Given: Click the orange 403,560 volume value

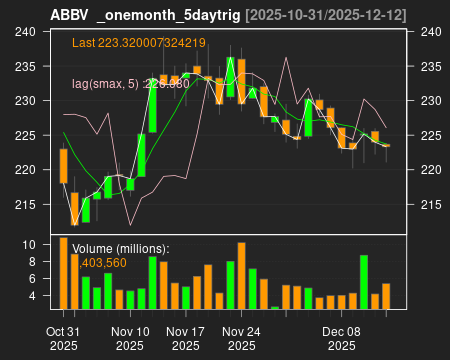Looking at the screenshot, I should 103,263.
